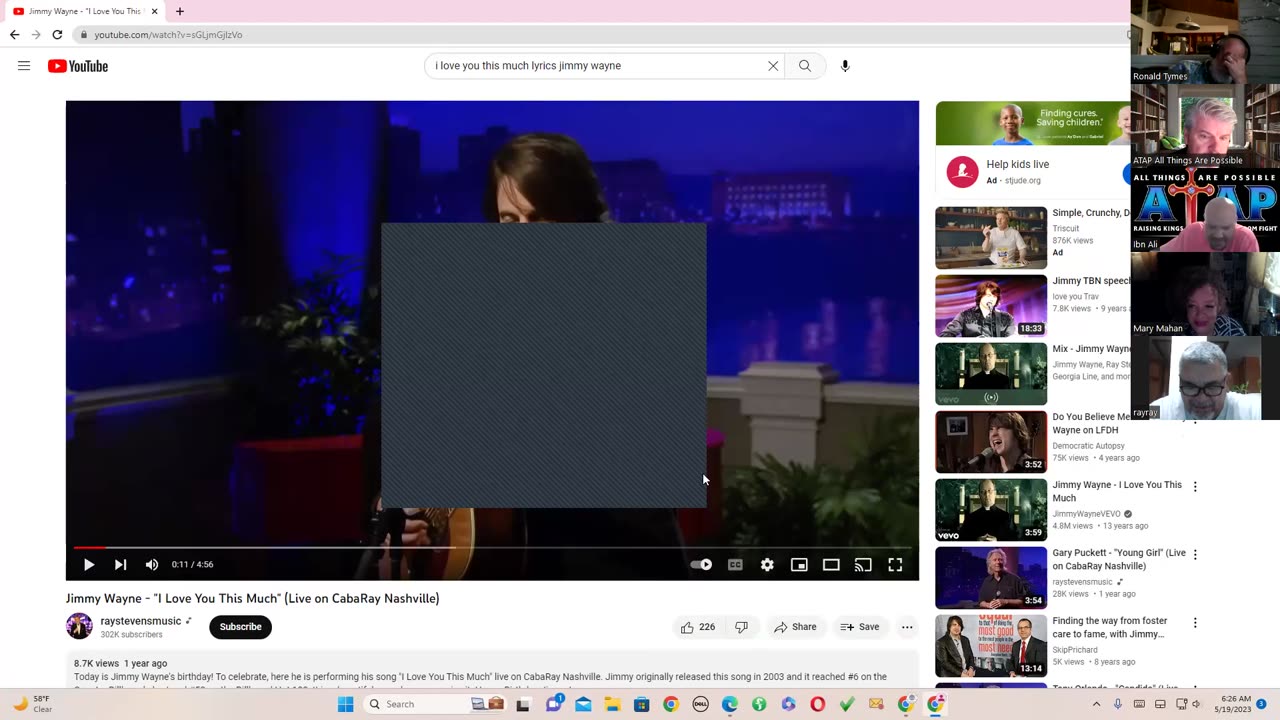Start voice search with microphone icon
This screenshot has height=720, width=1280.
pos(845,66)
